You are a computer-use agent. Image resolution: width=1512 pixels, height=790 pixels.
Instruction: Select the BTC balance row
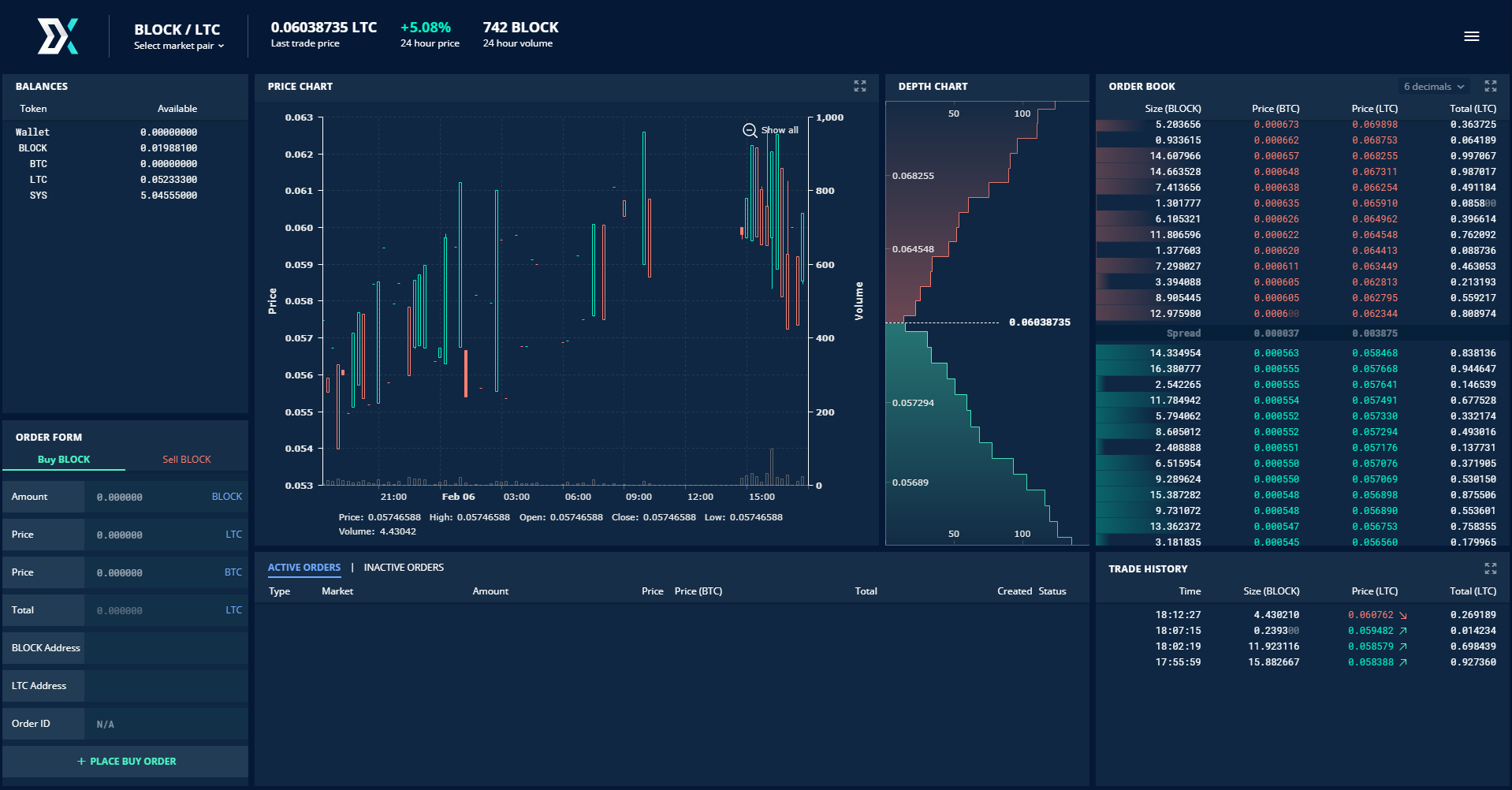click(x=126, y=164)
